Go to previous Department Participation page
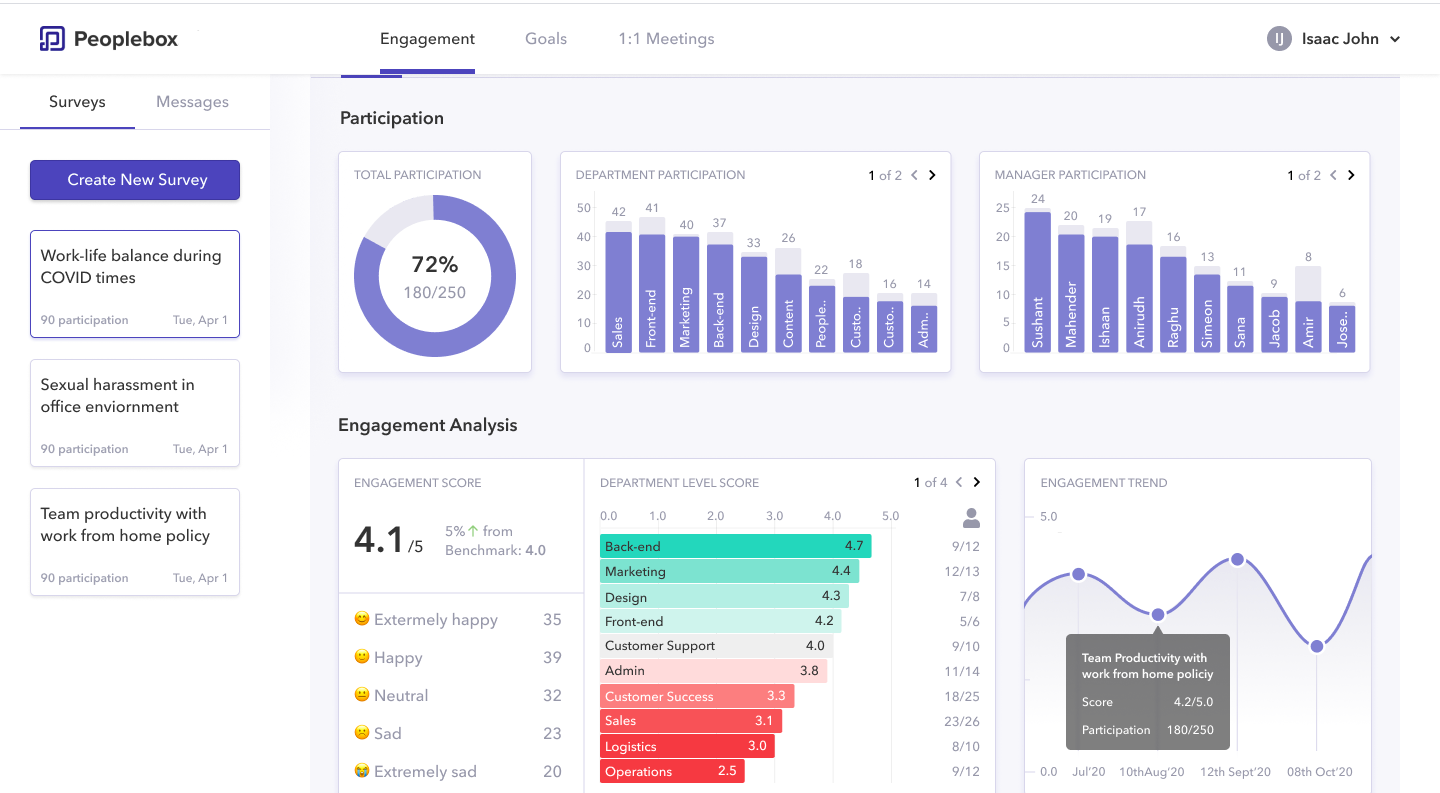The width and height of the screenshot is (1440, 793). pyautogui.click(x=913, y=175)
